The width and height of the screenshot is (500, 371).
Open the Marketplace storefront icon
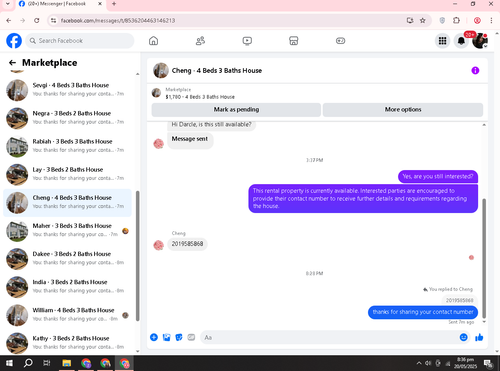tap(294, 41)
